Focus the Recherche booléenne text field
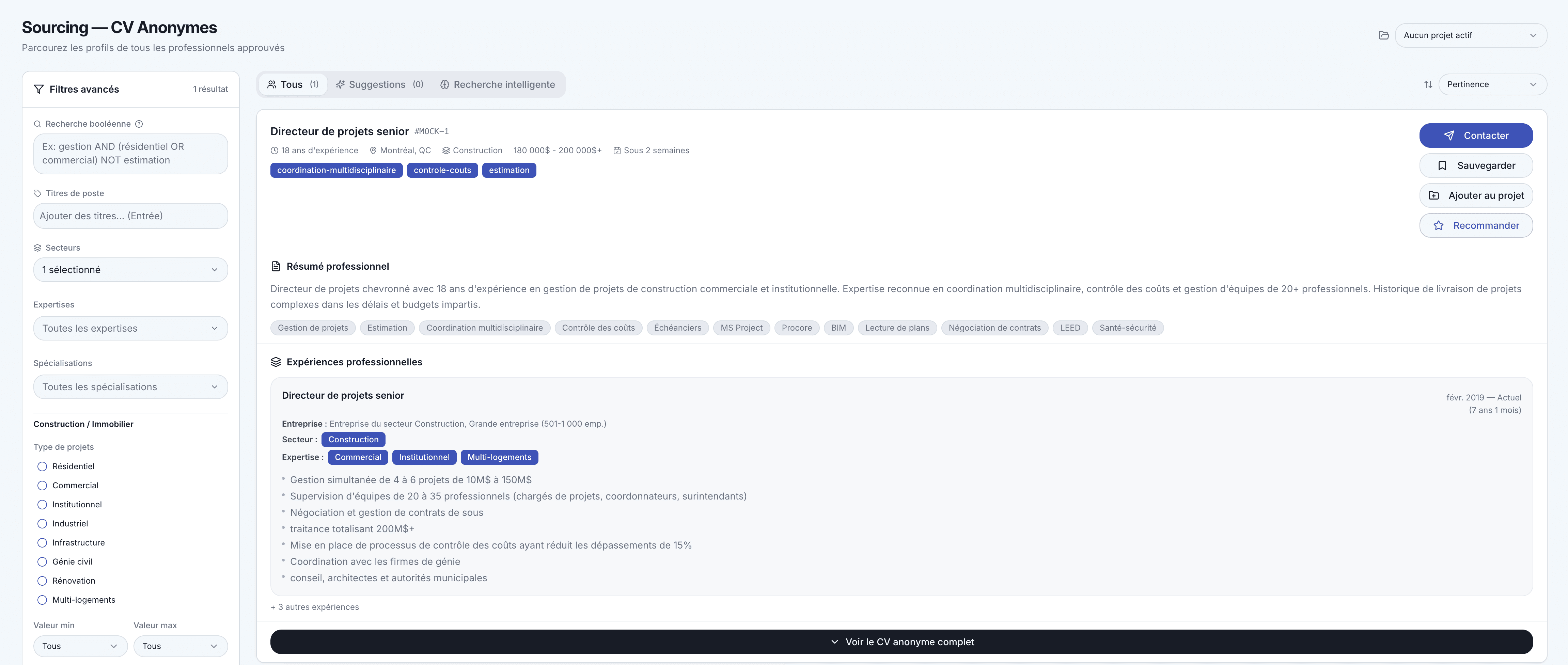This screenshot has height=665, width=1568. pyautogui.click(x=130, y=154)
